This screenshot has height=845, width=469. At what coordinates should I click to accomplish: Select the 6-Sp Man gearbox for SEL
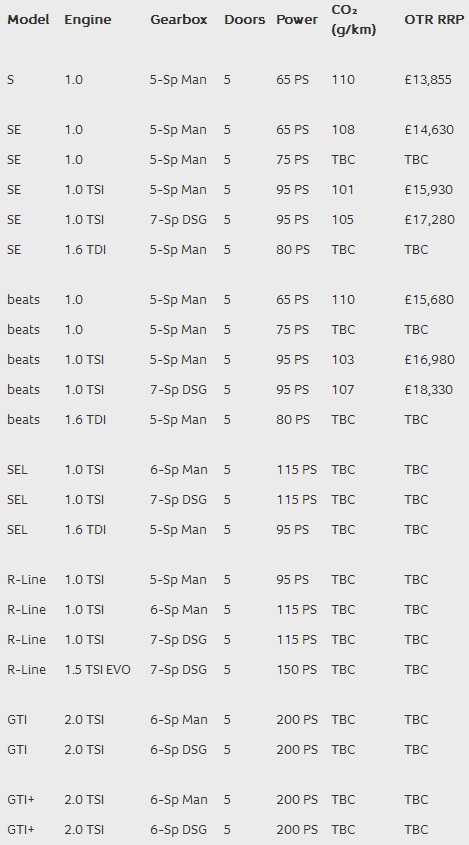(178, 469)
